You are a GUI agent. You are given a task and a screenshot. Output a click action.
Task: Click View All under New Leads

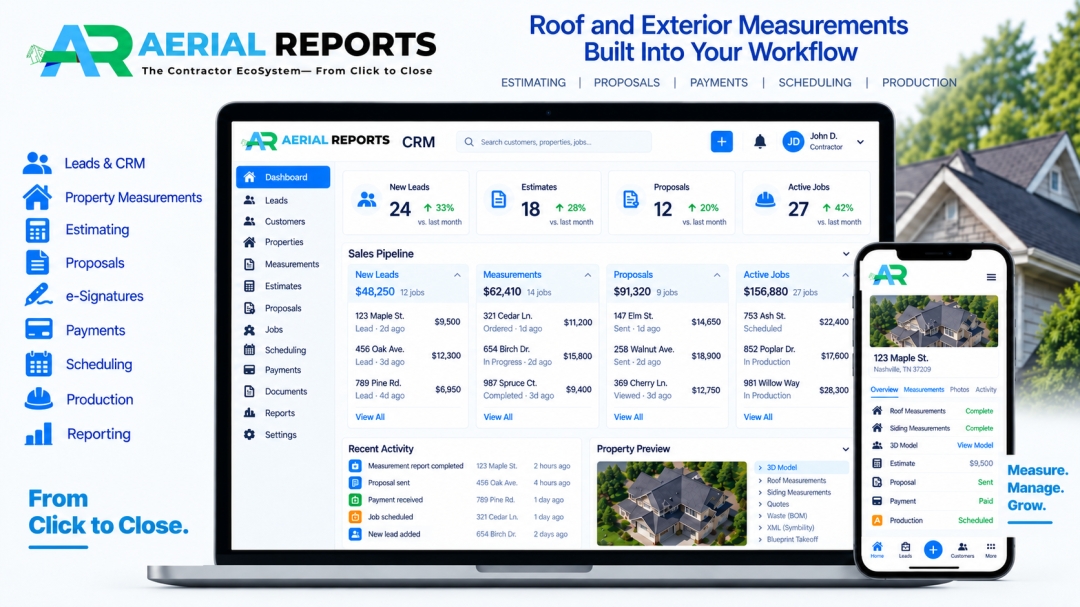tap(370, 417)
